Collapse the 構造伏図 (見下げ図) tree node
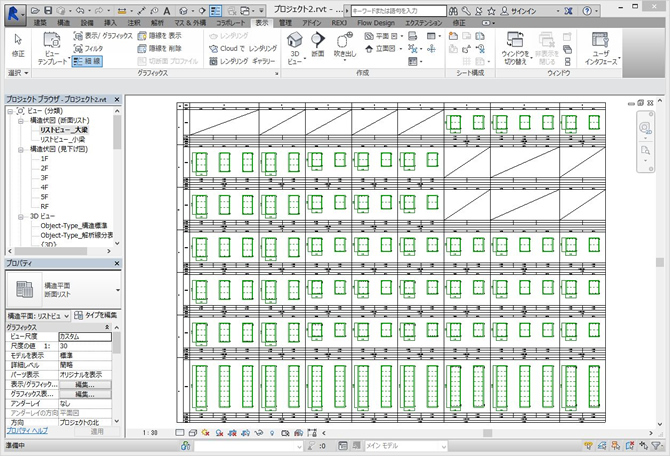670x456 pixels. click(x=21, y=150)
